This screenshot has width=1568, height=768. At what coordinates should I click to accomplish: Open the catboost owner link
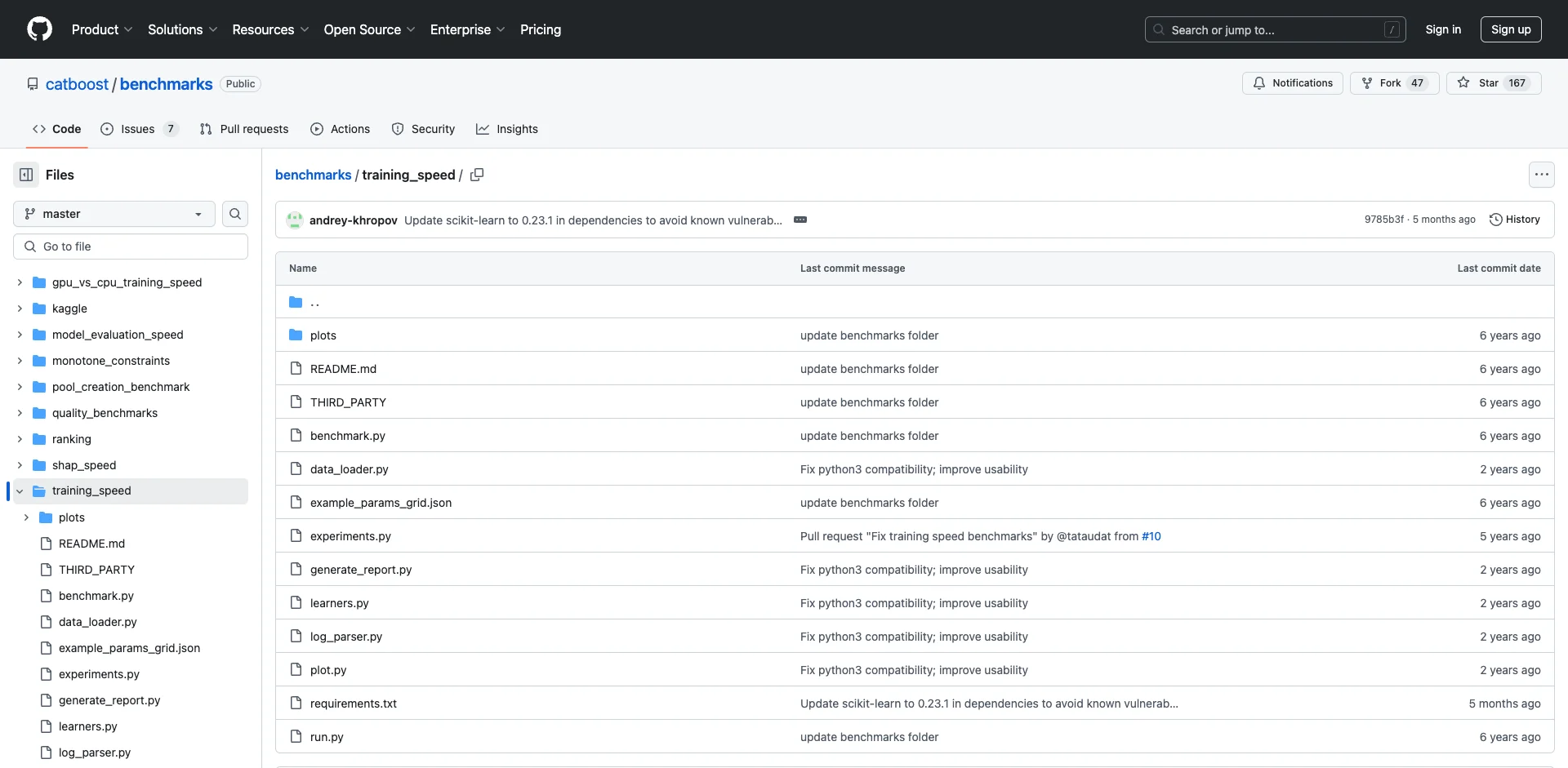77,84
